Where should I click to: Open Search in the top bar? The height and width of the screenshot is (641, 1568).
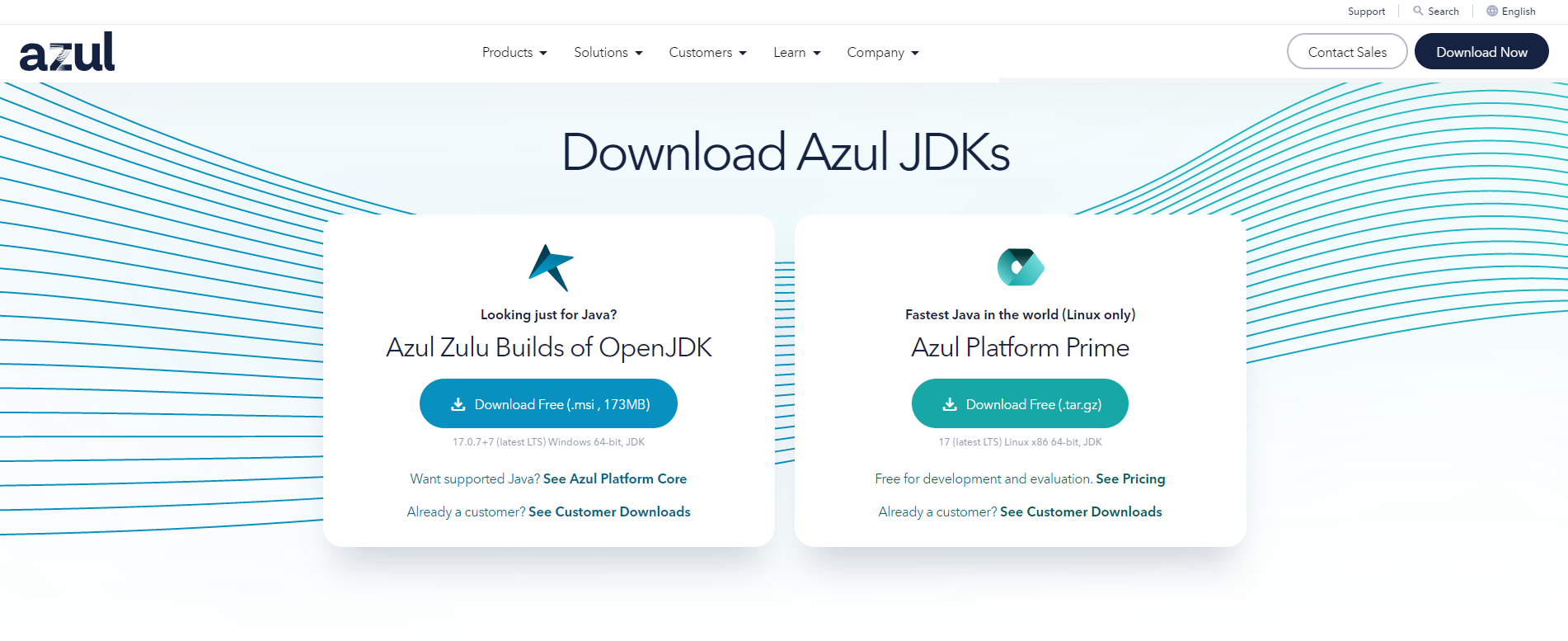pyautogui.click(x=1436, y=12)
